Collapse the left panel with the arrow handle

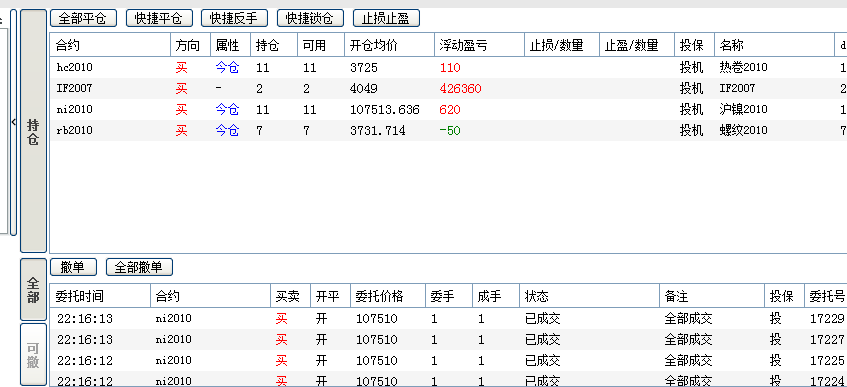coord(14,123)
